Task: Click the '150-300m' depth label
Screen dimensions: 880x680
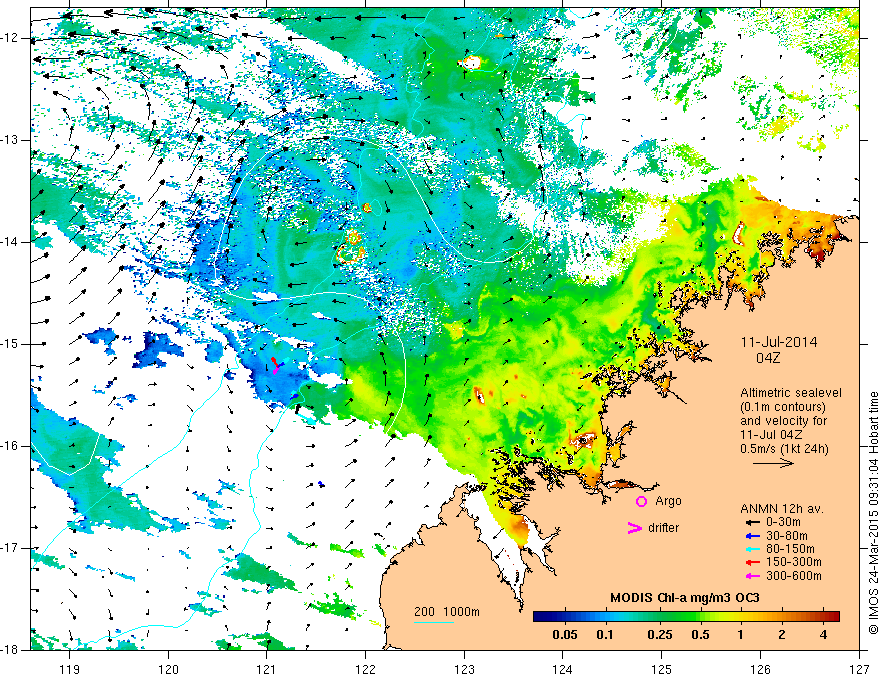Action: pos(794,562)
